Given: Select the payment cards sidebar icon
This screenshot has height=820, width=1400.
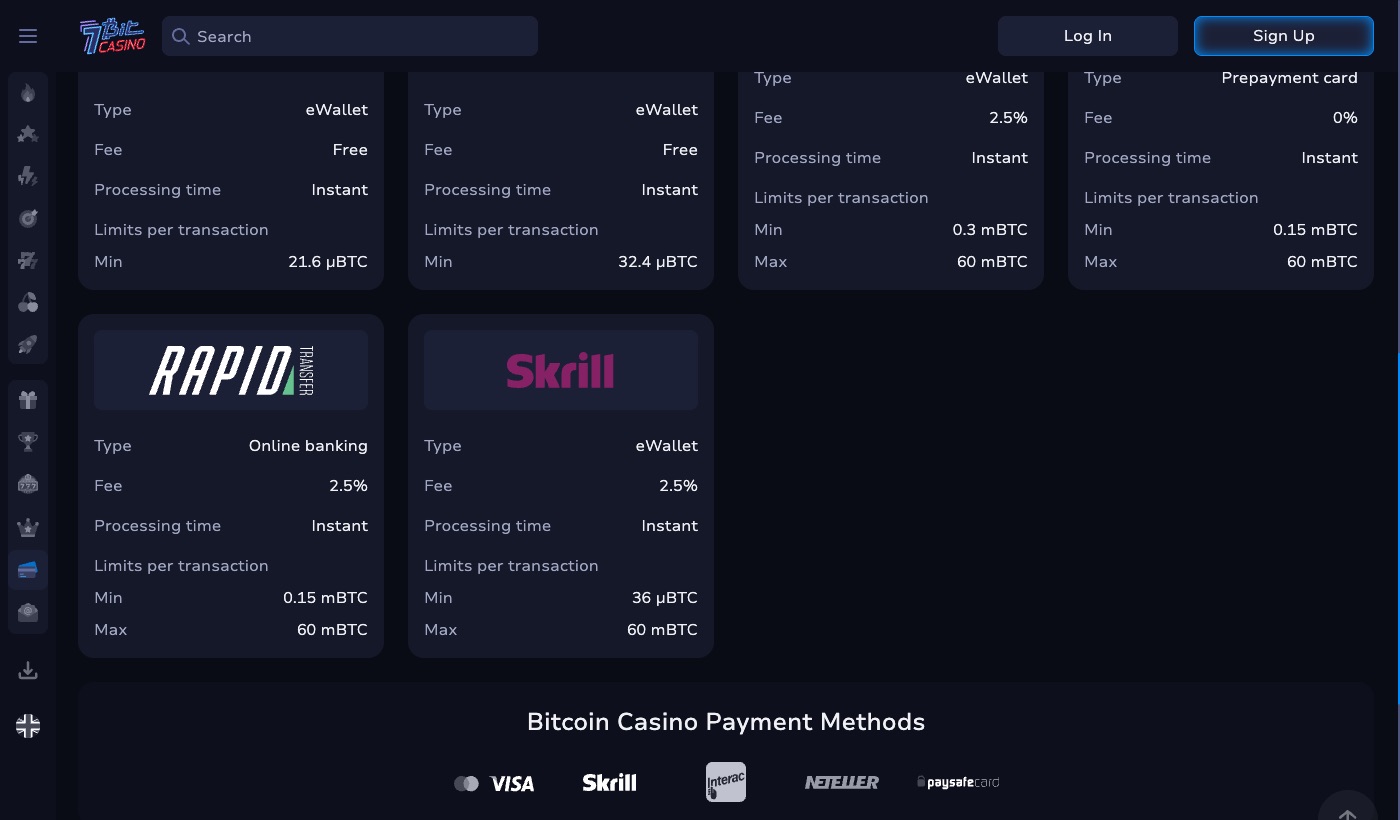Looking at the screenshot, I should click(28, 570).
